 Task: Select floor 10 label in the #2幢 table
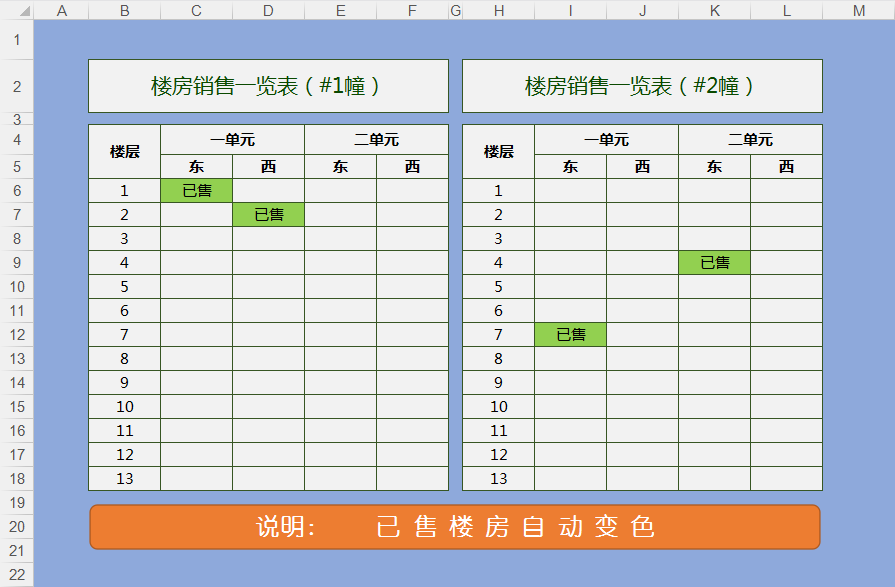tap(498, 407)
